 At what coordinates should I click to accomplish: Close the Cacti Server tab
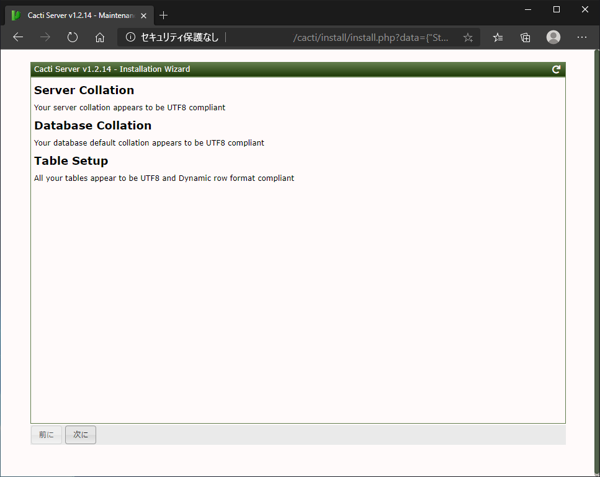click(x=143, y=16)
